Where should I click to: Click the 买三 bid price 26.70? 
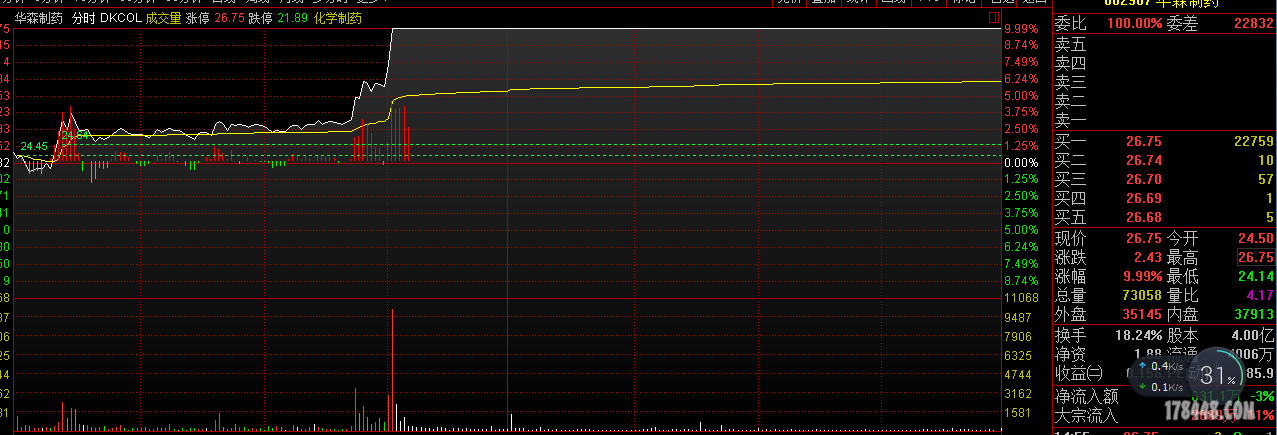click(1144, 180)
